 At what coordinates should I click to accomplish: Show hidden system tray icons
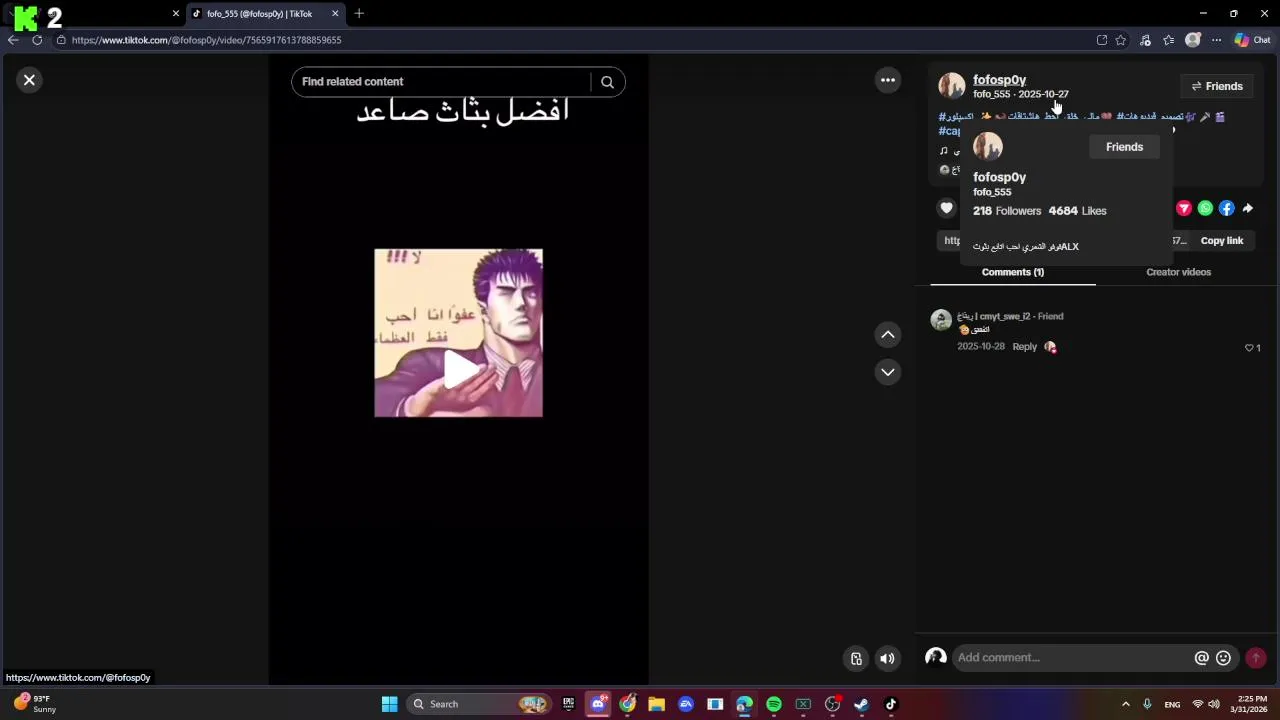1125,704
